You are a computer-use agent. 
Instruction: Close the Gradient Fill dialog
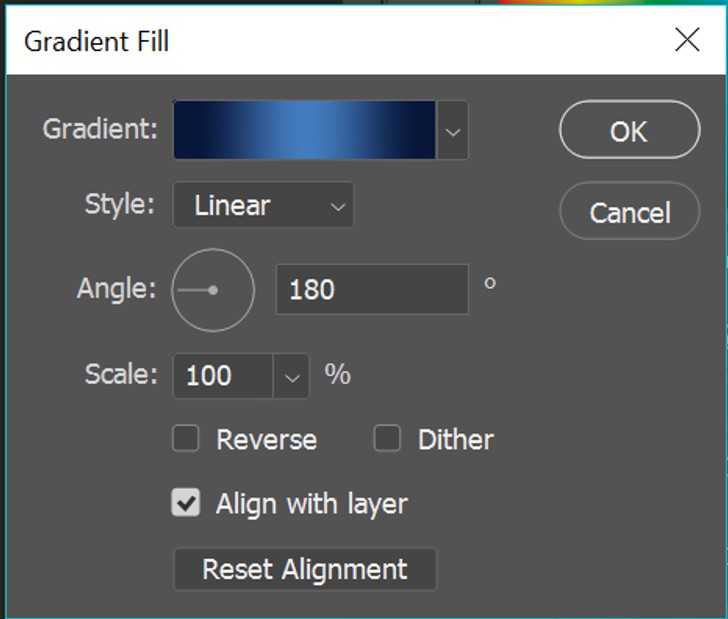click(687, 40)
